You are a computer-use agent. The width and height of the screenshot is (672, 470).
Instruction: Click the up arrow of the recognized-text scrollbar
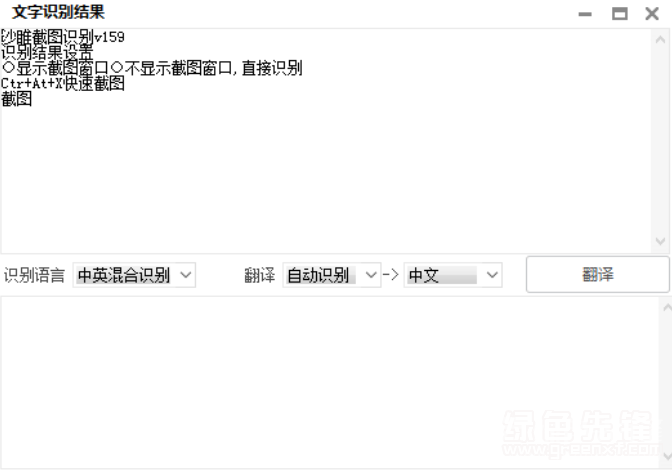pyautogui.click(x=660, y=39)
